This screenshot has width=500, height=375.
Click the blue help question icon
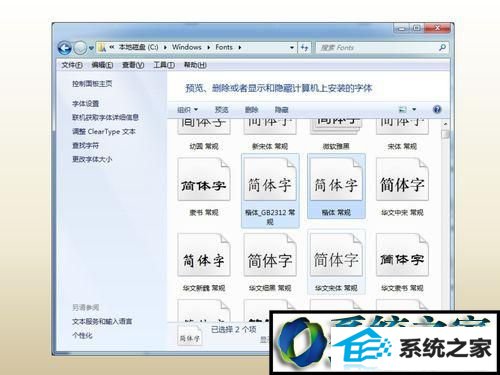pyautogui.click(x=437, y=109)
